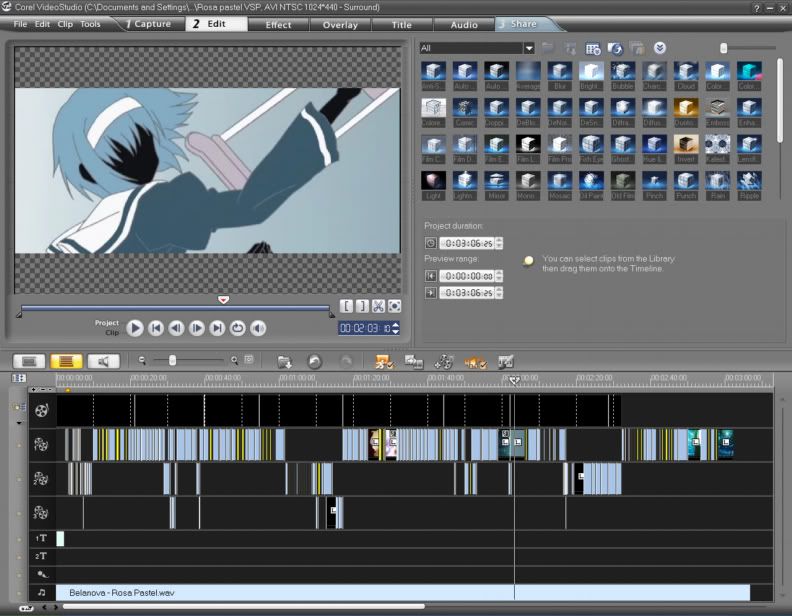Open the System Volume speaker icon

point(258,327)
